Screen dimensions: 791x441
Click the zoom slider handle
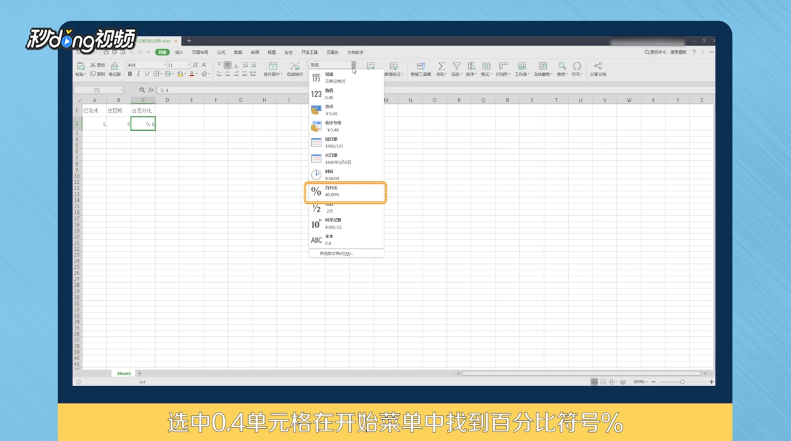[x=682, y=382]
